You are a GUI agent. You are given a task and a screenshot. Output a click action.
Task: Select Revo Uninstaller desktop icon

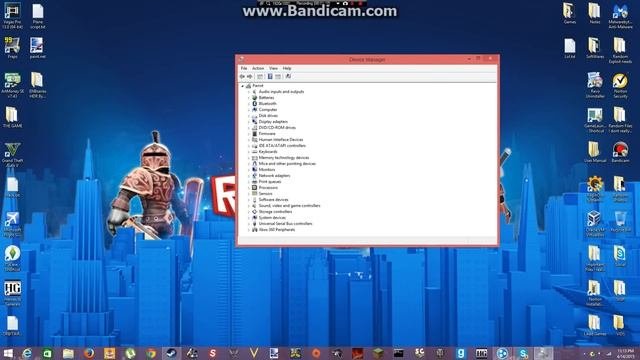pyautogui.click(x=595, y=85)
